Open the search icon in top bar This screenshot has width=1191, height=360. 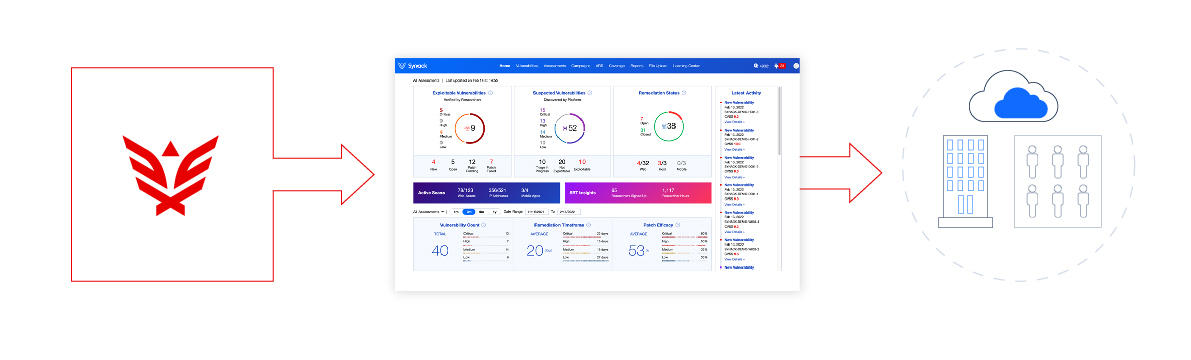pos(756,65)
